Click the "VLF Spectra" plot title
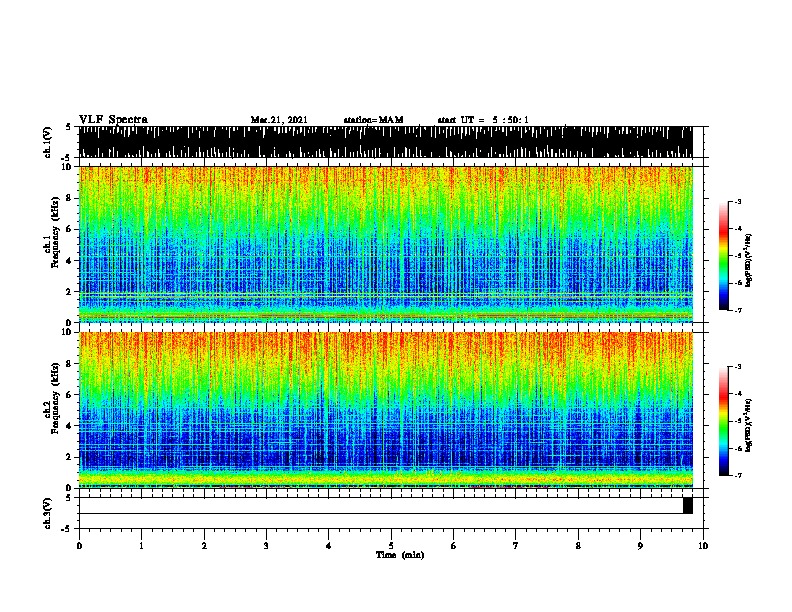 tap(113, 119)
